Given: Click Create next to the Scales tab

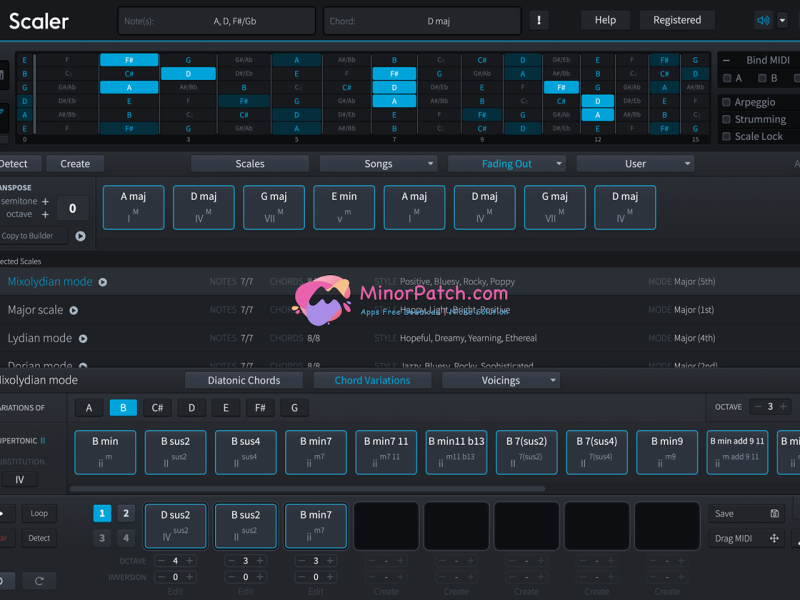Looking at the screenshot, I should coord(75,164).
